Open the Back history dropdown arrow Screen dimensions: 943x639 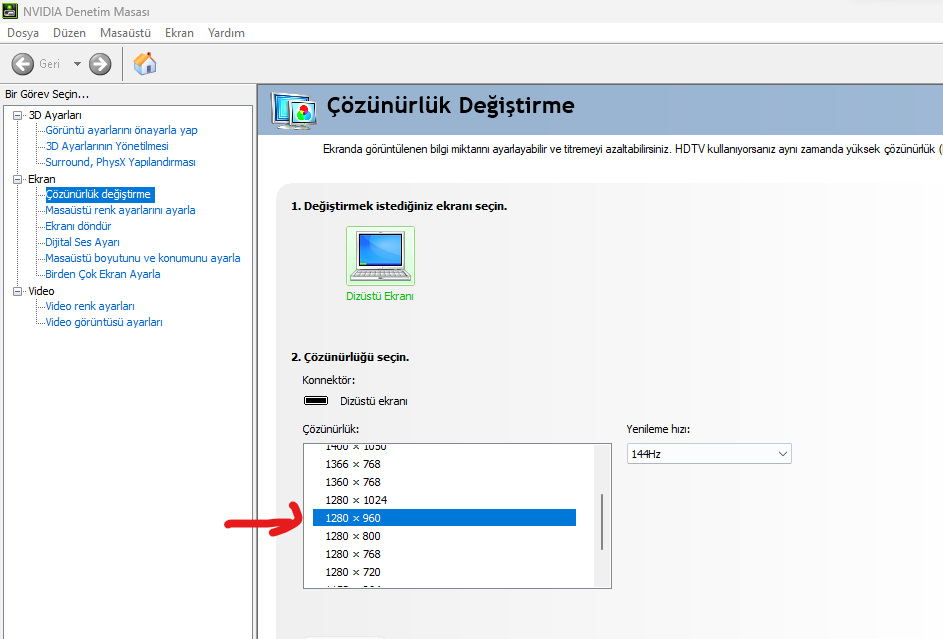pos(77,64)
